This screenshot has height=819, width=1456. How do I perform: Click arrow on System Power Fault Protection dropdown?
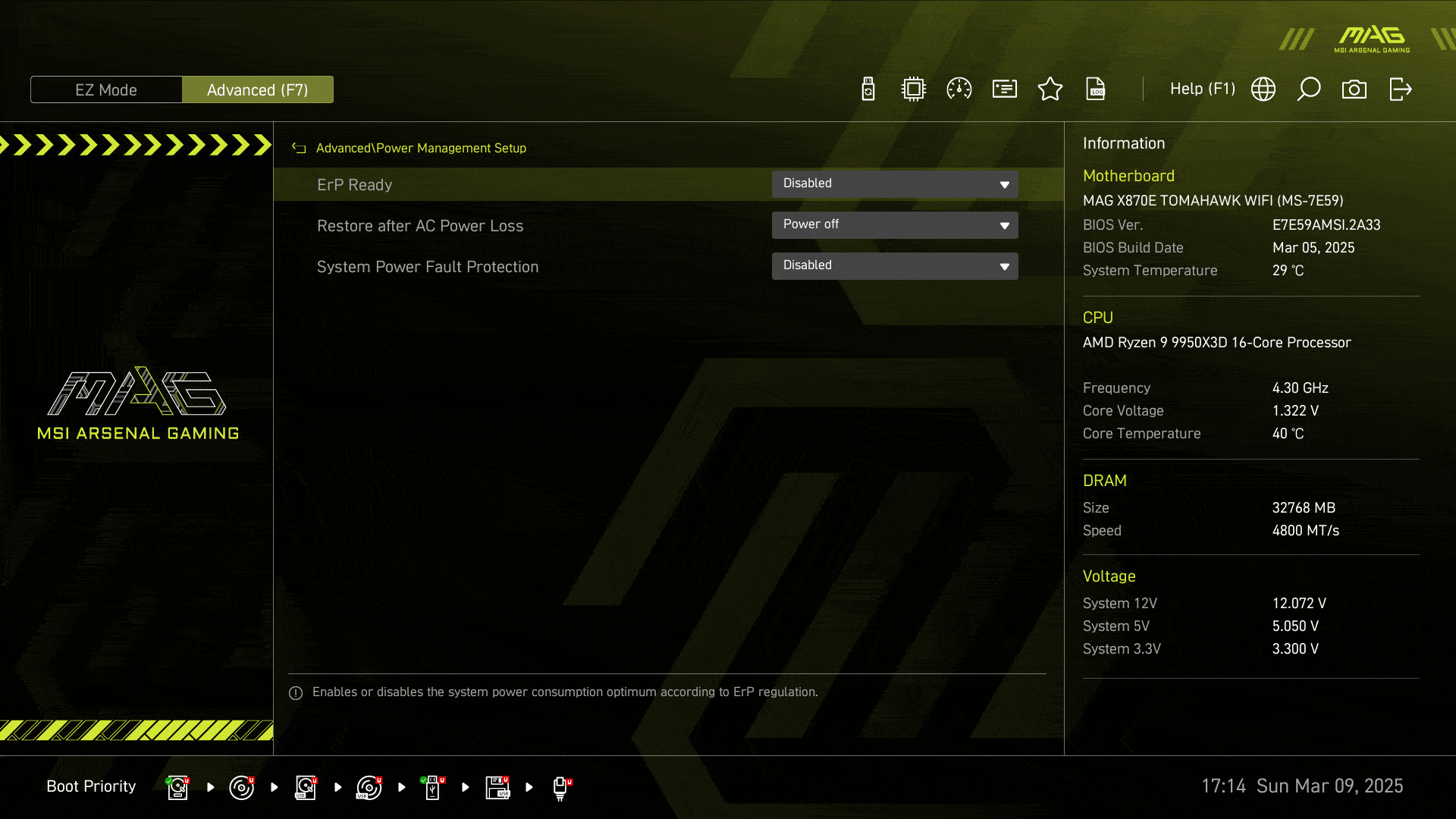click(x=1004, y=267)
